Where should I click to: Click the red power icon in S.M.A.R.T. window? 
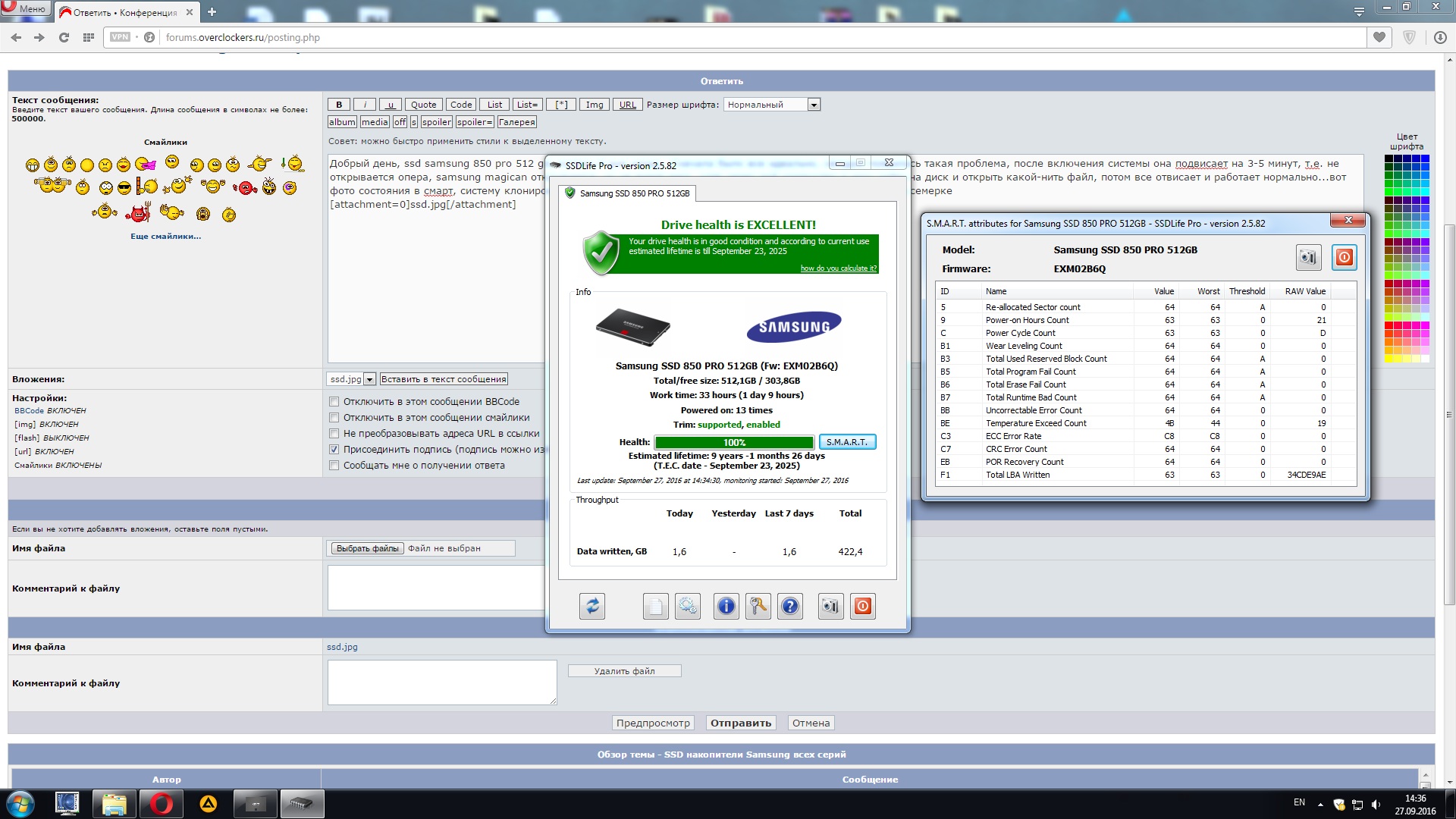point(1344,258)
